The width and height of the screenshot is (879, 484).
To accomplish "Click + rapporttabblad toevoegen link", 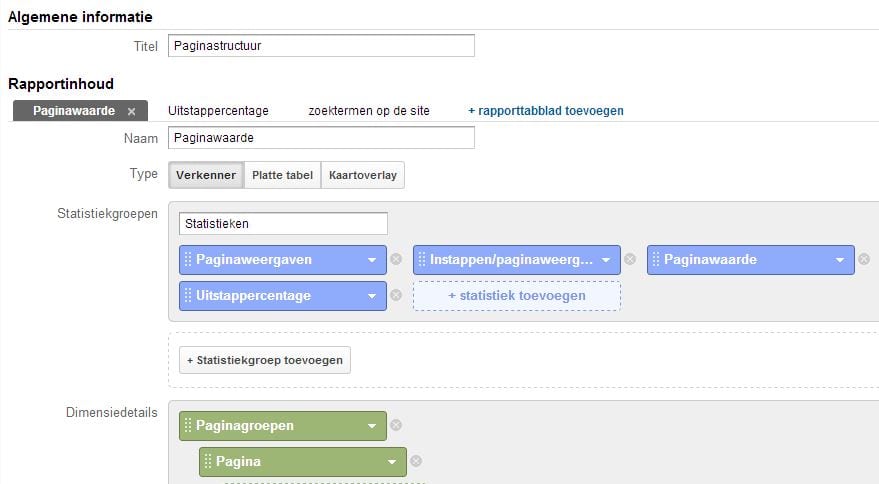I will coord(546,111).
